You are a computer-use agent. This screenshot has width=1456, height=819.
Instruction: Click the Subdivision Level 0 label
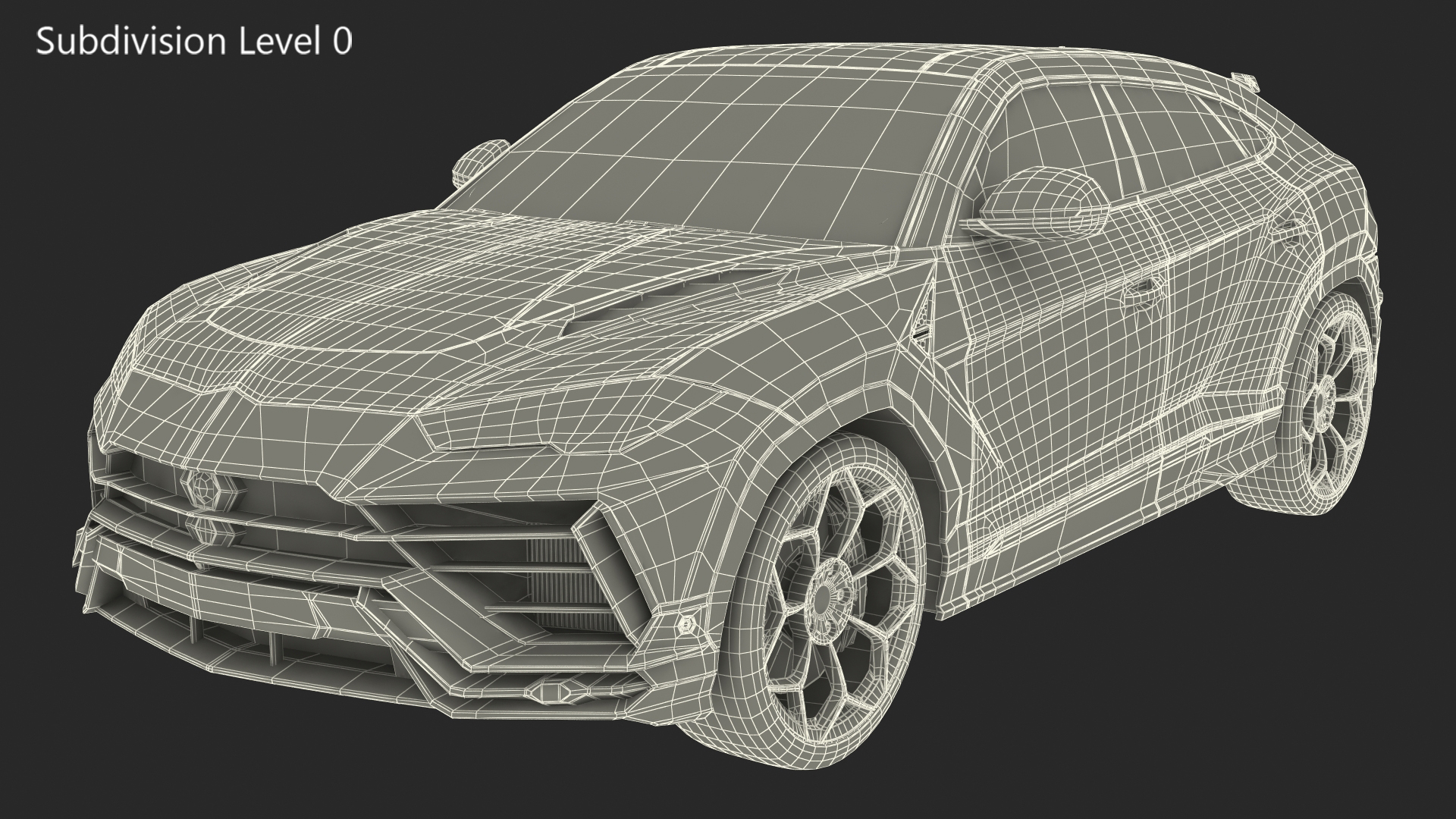[194, 42]
